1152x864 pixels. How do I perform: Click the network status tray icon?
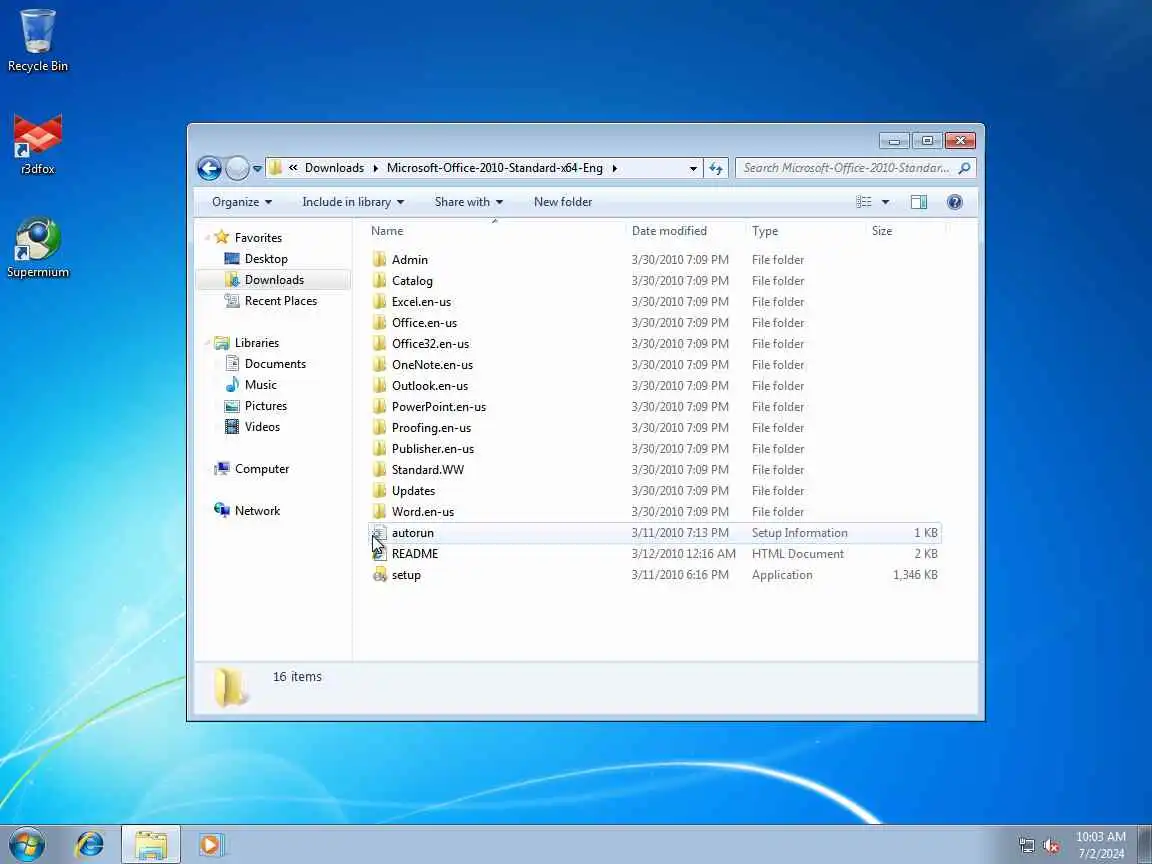pos(1026,846)
